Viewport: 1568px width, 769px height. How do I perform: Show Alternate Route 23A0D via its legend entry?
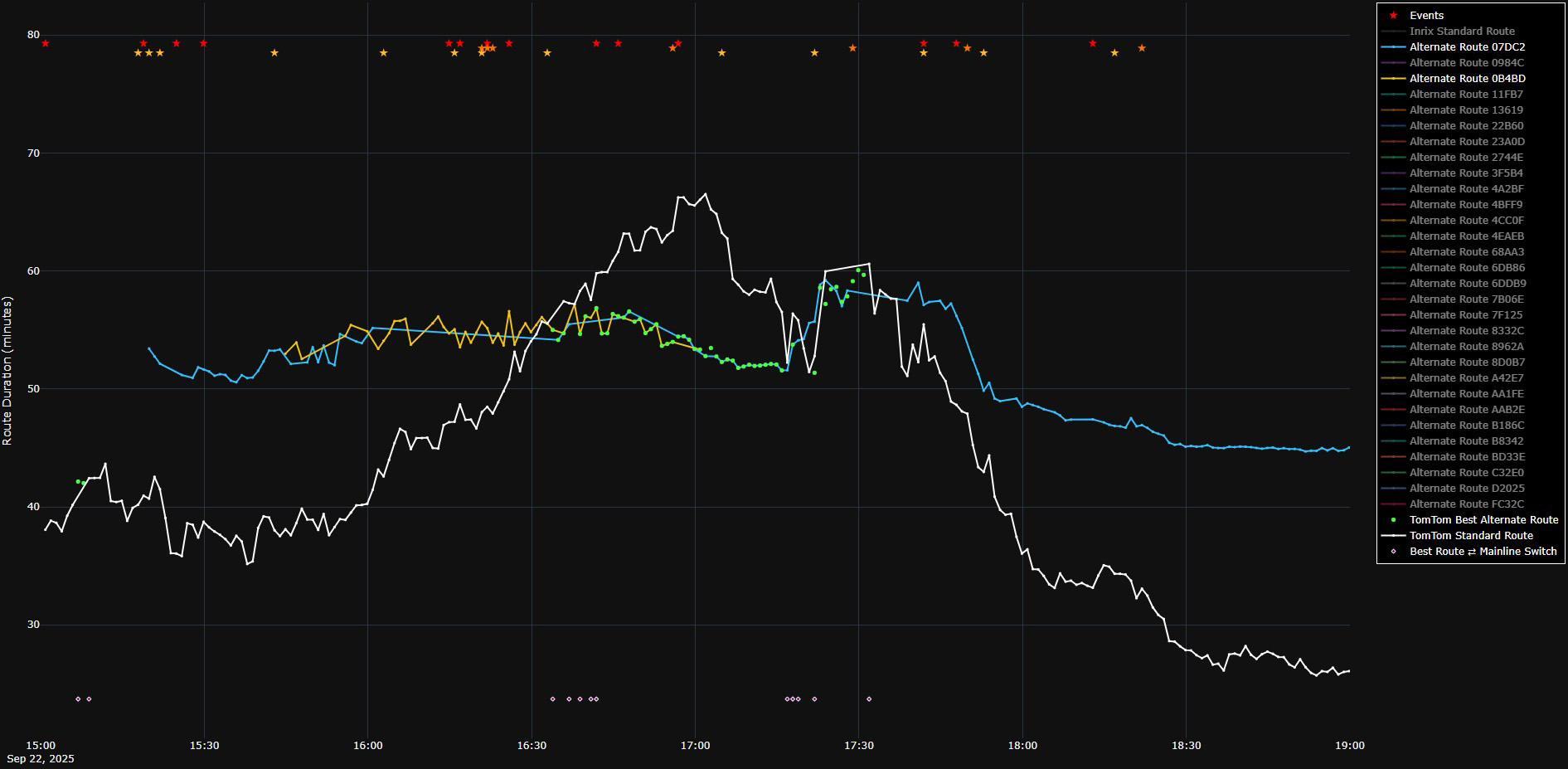pyautogui.click(x=1466, y=141)
